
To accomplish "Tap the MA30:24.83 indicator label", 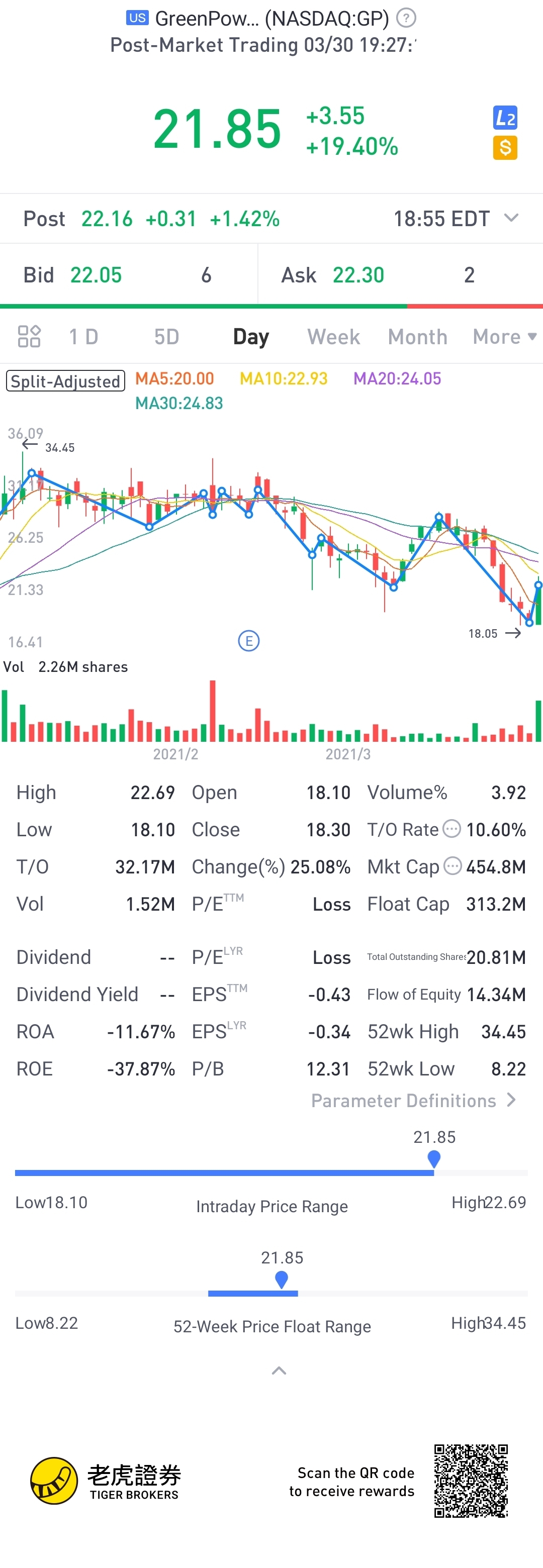I will (x=179, y=403).
